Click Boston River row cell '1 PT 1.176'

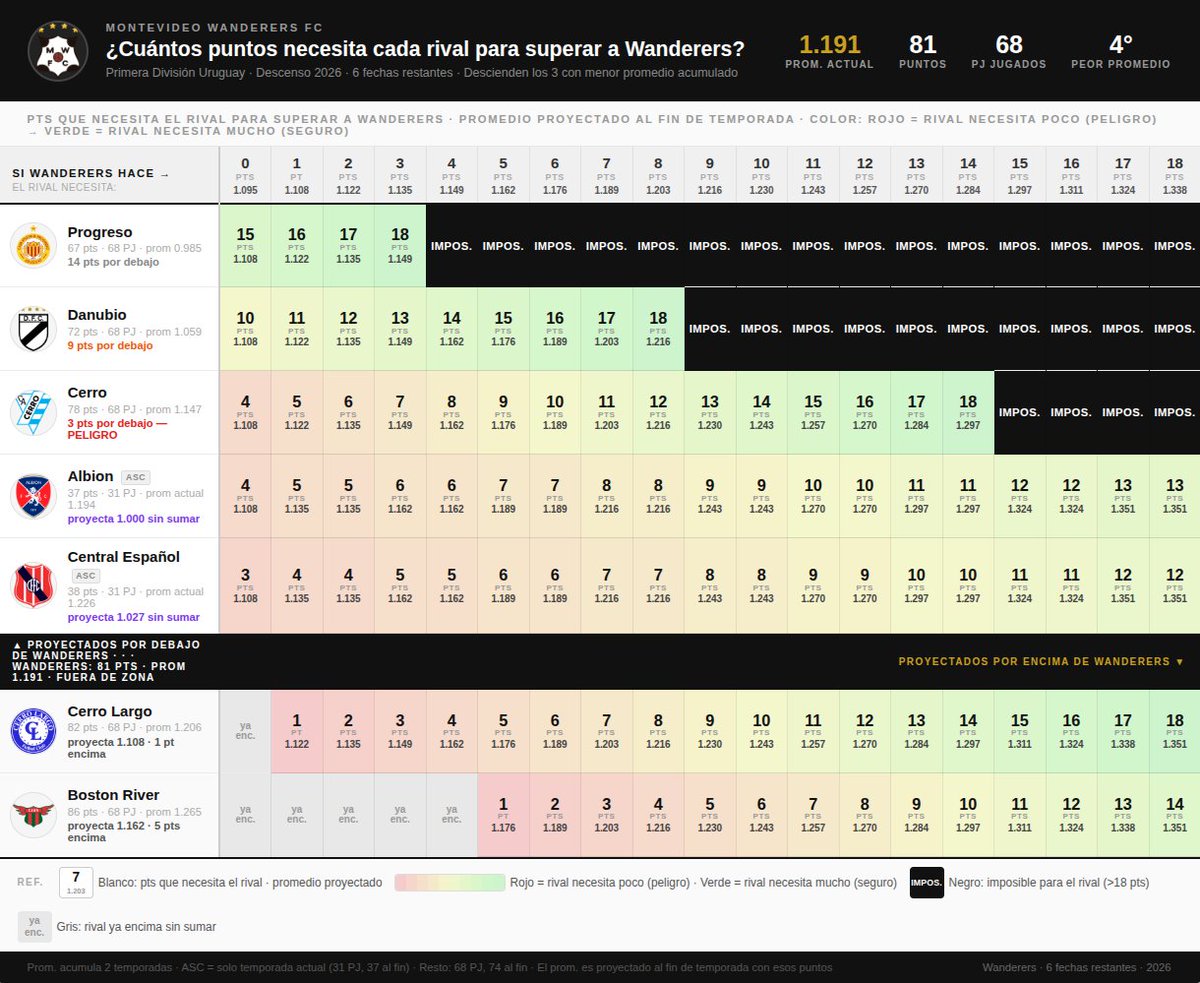pyautogui.click(x=503, y=815)
